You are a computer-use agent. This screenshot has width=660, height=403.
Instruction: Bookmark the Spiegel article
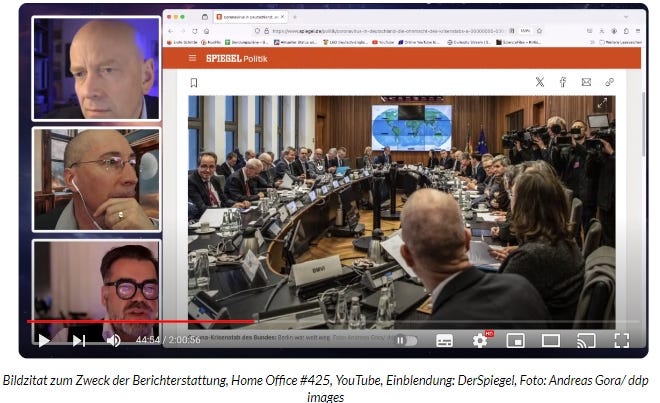(194, 83)
